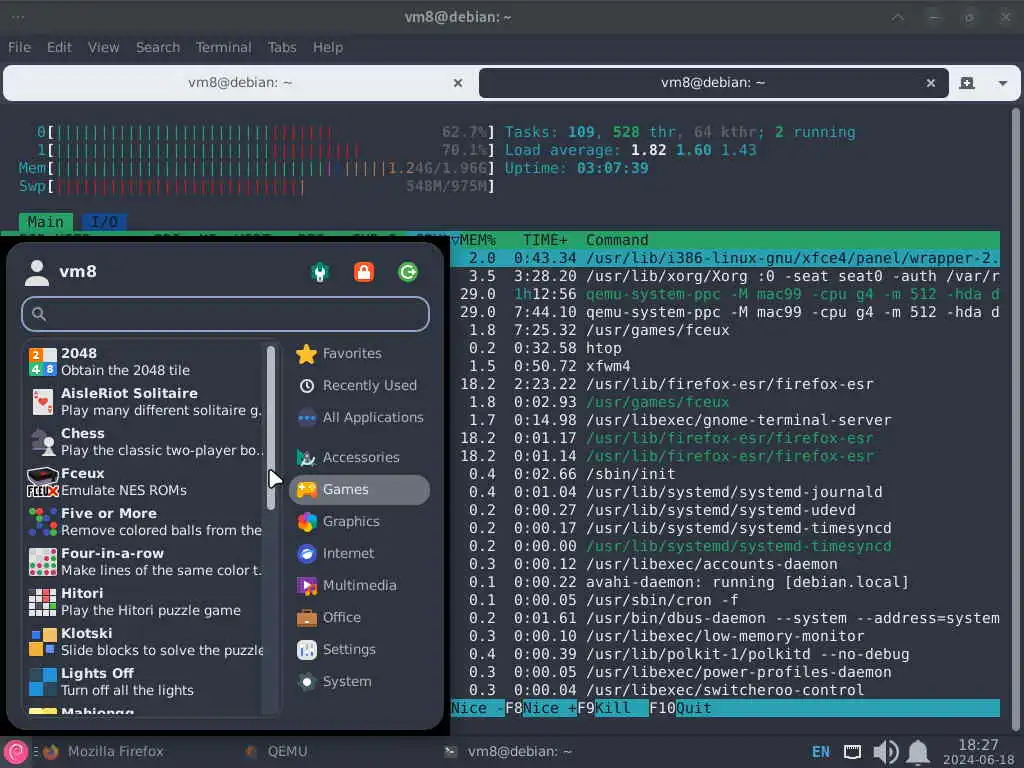Click the Graphics category icon
This screenshot has width=1024, height=768.
point(306,522)
